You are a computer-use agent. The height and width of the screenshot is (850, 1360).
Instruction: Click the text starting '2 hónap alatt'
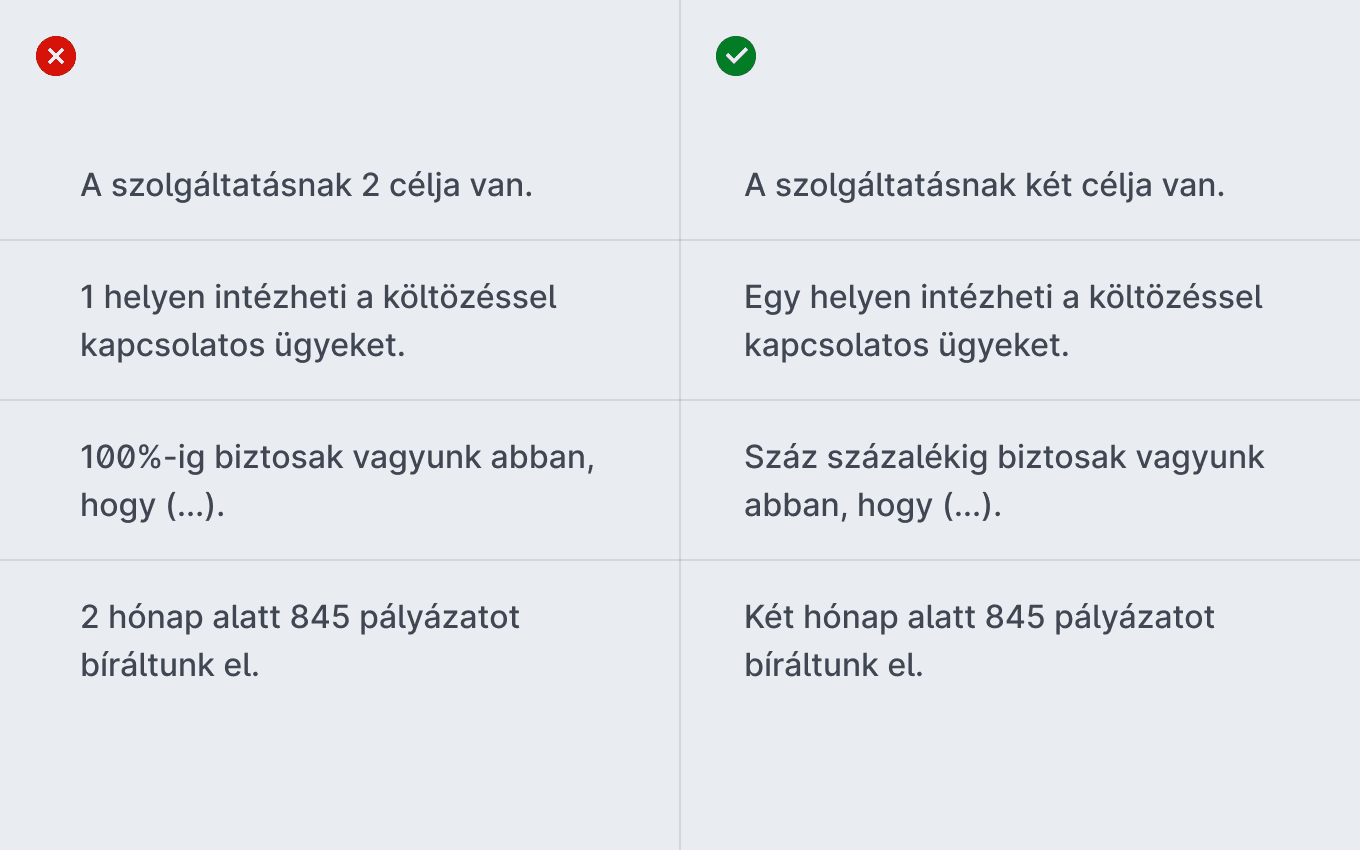[x=300, y=641]
